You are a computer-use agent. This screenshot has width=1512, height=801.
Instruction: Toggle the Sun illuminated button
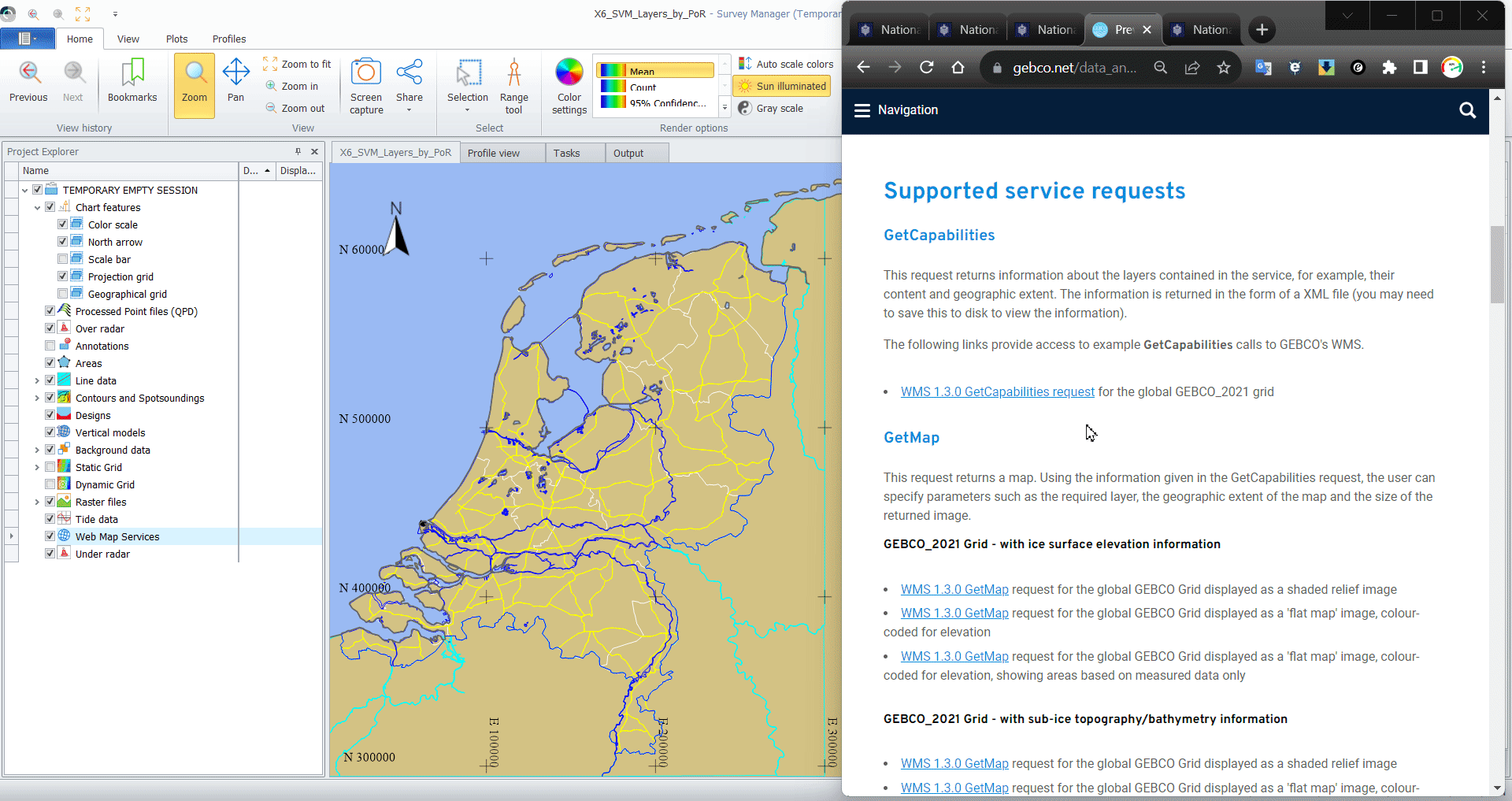click(x=782, y=86)
